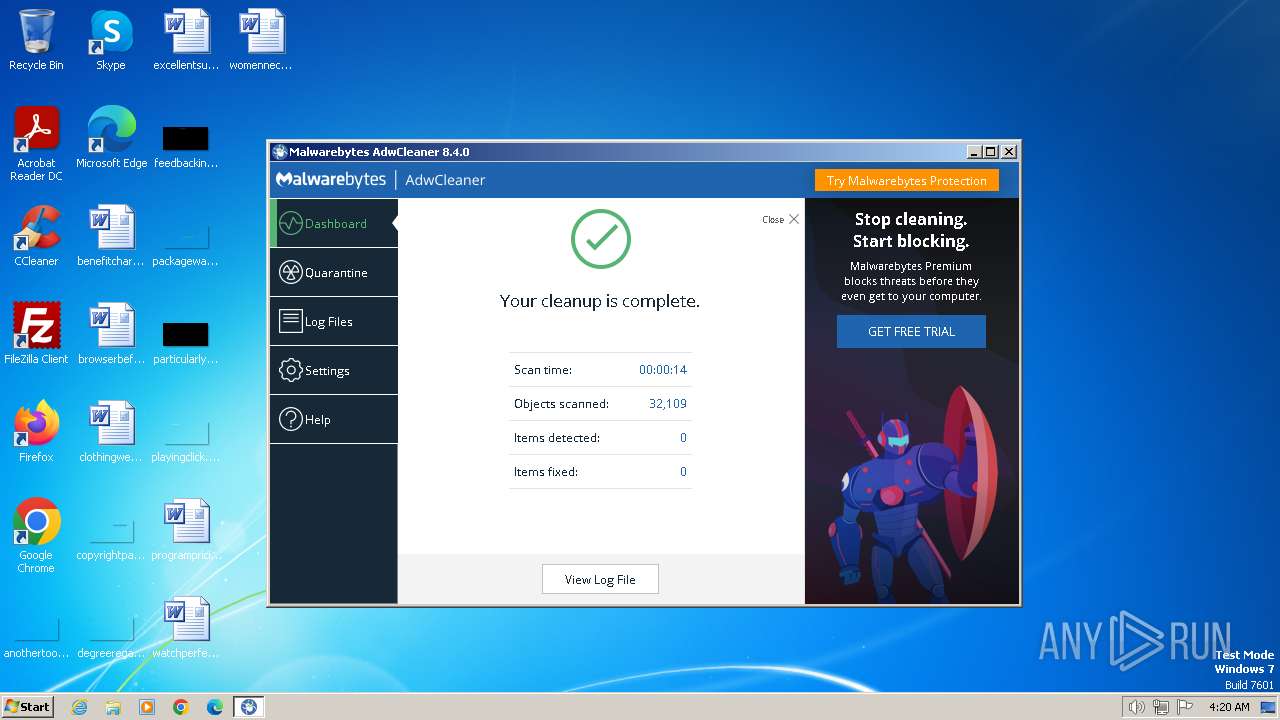Click the AdwCleaner taskbar button

point(249,707)
